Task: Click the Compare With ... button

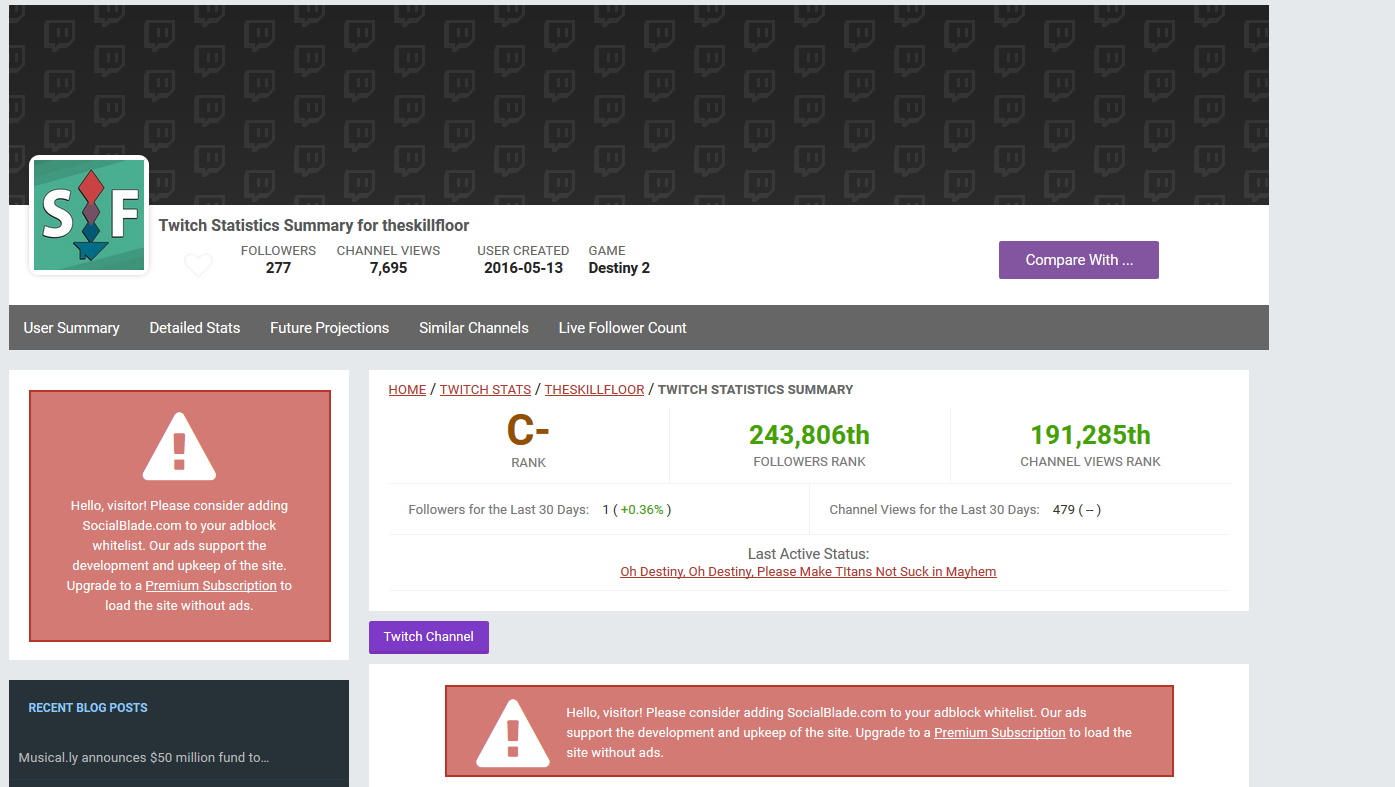Action: click(1078, 260)
